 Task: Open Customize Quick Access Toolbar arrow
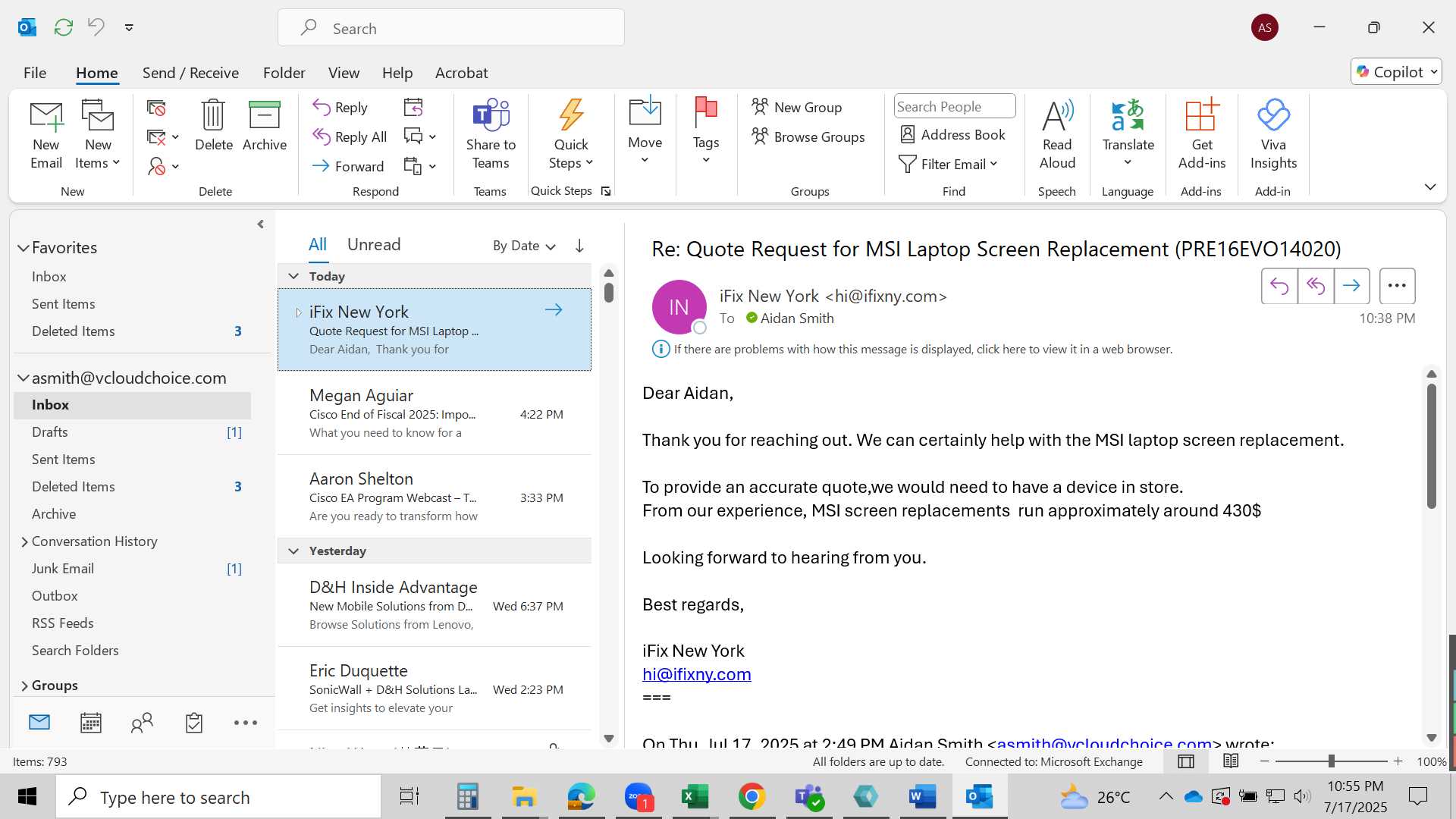129,28
